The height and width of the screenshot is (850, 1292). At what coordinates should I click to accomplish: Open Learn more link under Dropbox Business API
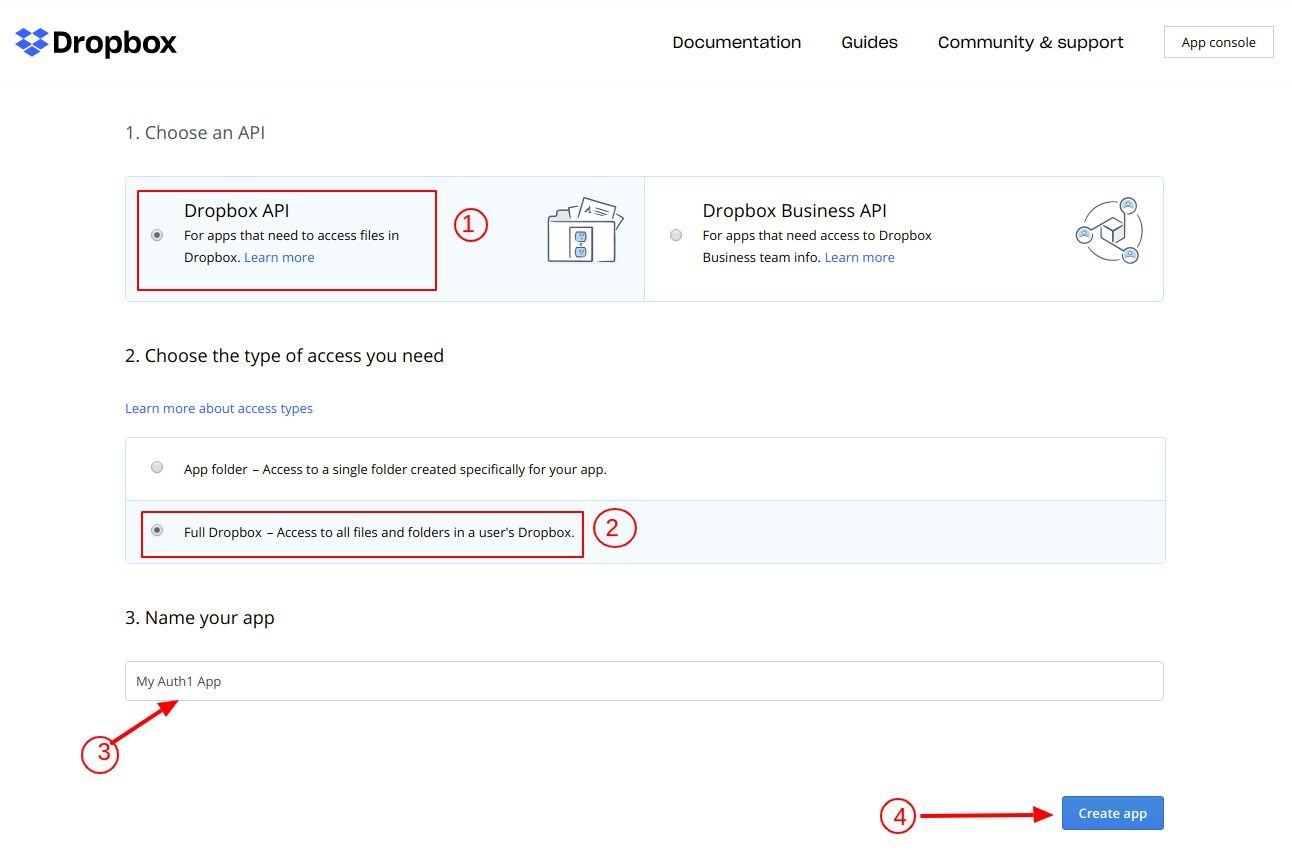pos(859,257)
